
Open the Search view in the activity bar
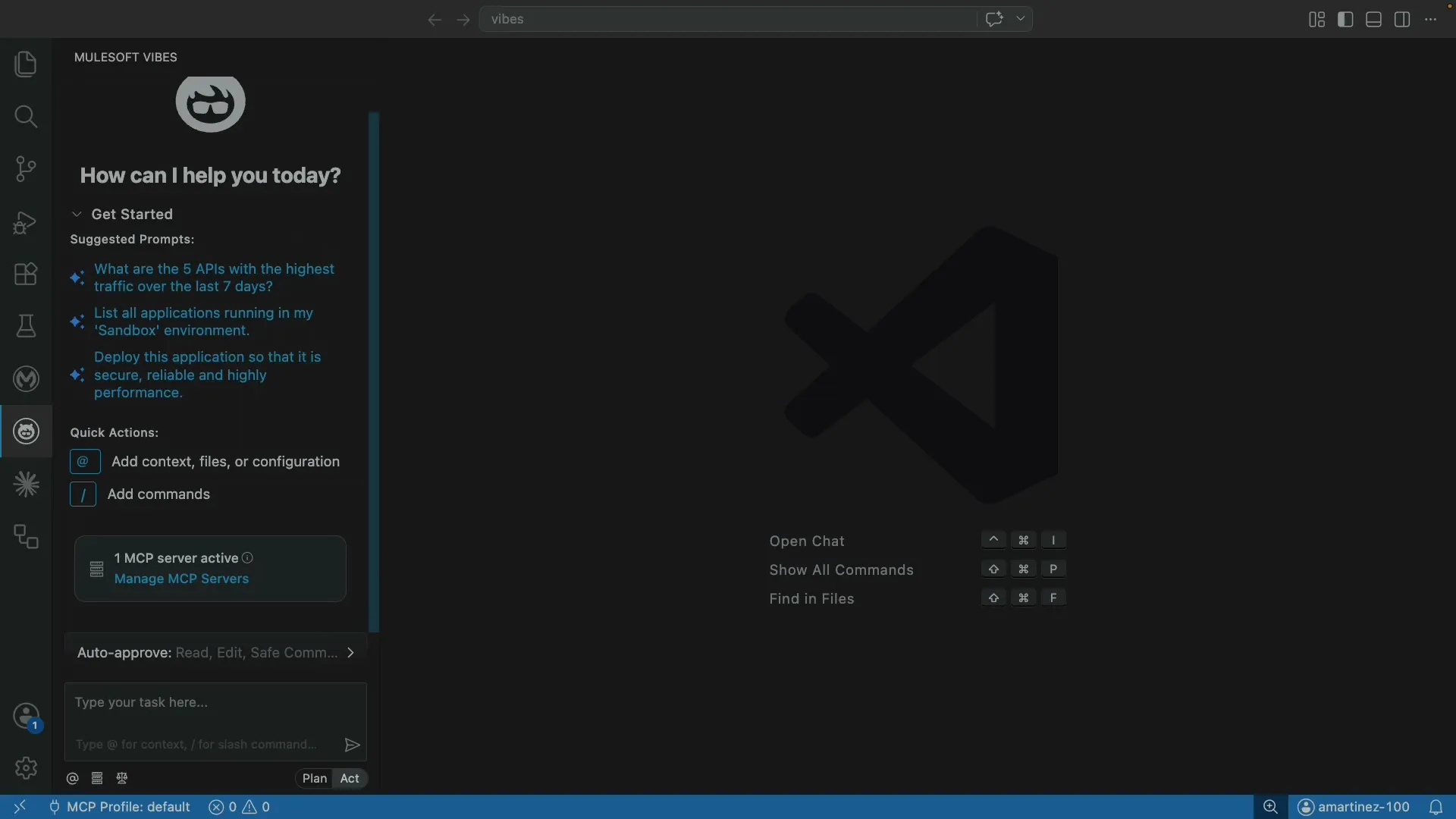26,116
